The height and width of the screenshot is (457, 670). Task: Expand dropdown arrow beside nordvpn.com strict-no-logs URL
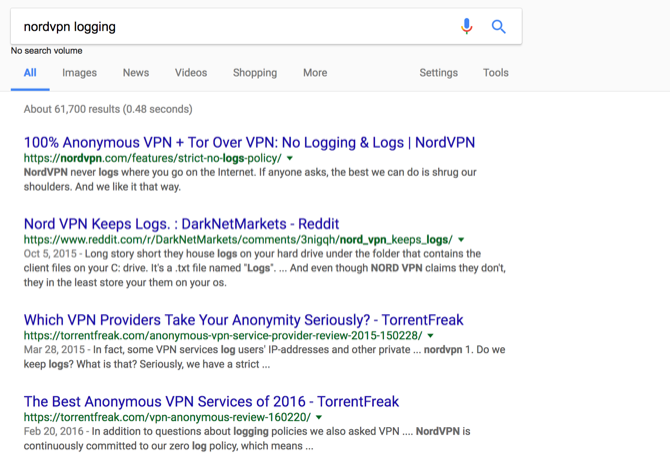(x=290, y=158)
